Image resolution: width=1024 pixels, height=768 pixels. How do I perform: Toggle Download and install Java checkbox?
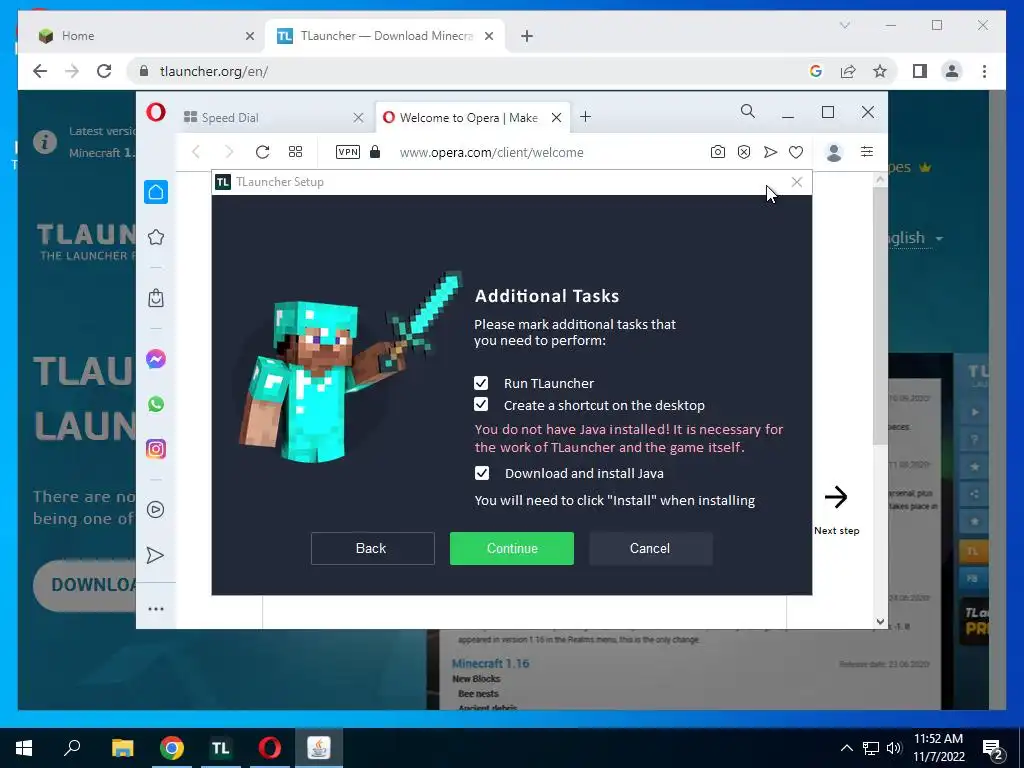tap(481, 473)
